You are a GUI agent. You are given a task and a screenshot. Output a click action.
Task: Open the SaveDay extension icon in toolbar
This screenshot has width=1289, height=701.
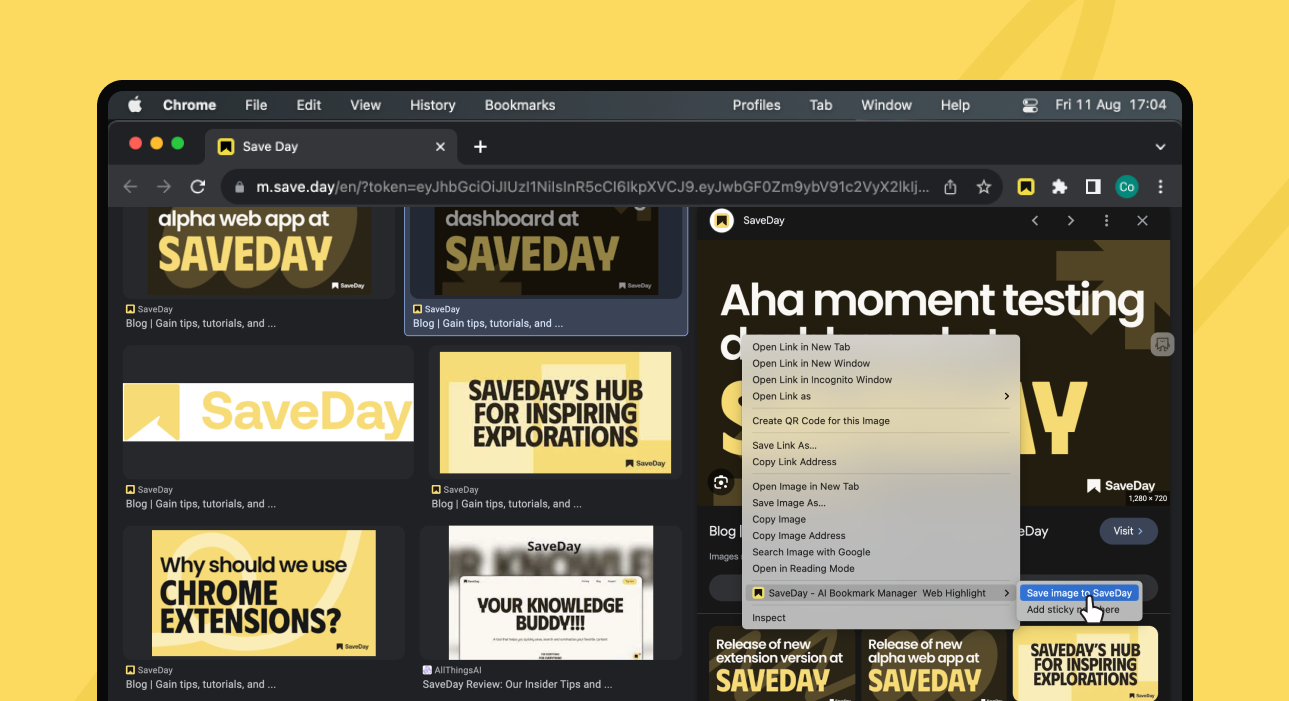pyautogui.click(x=1025, y=187)
